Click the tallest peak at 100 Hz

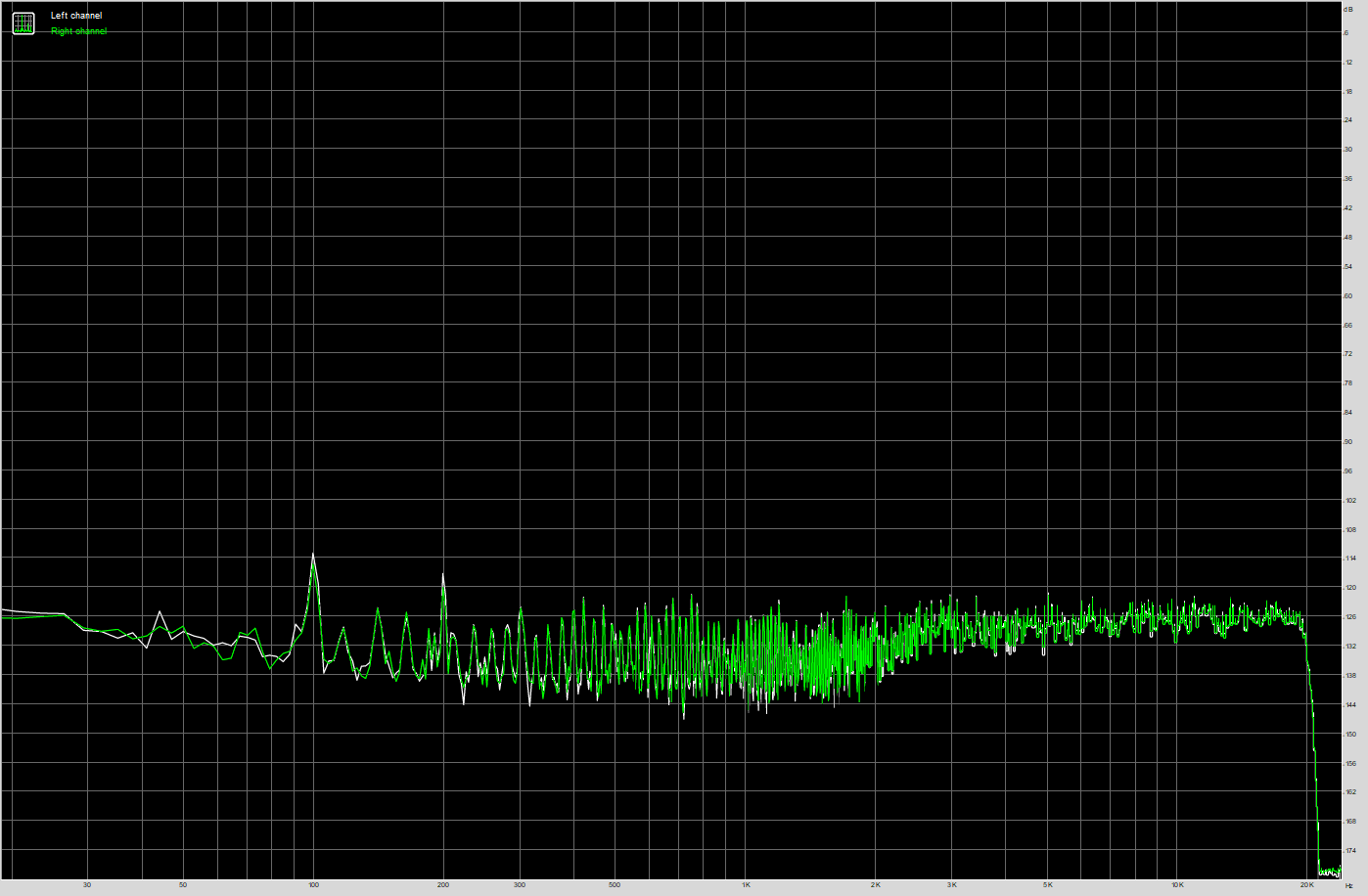point(313,556)
